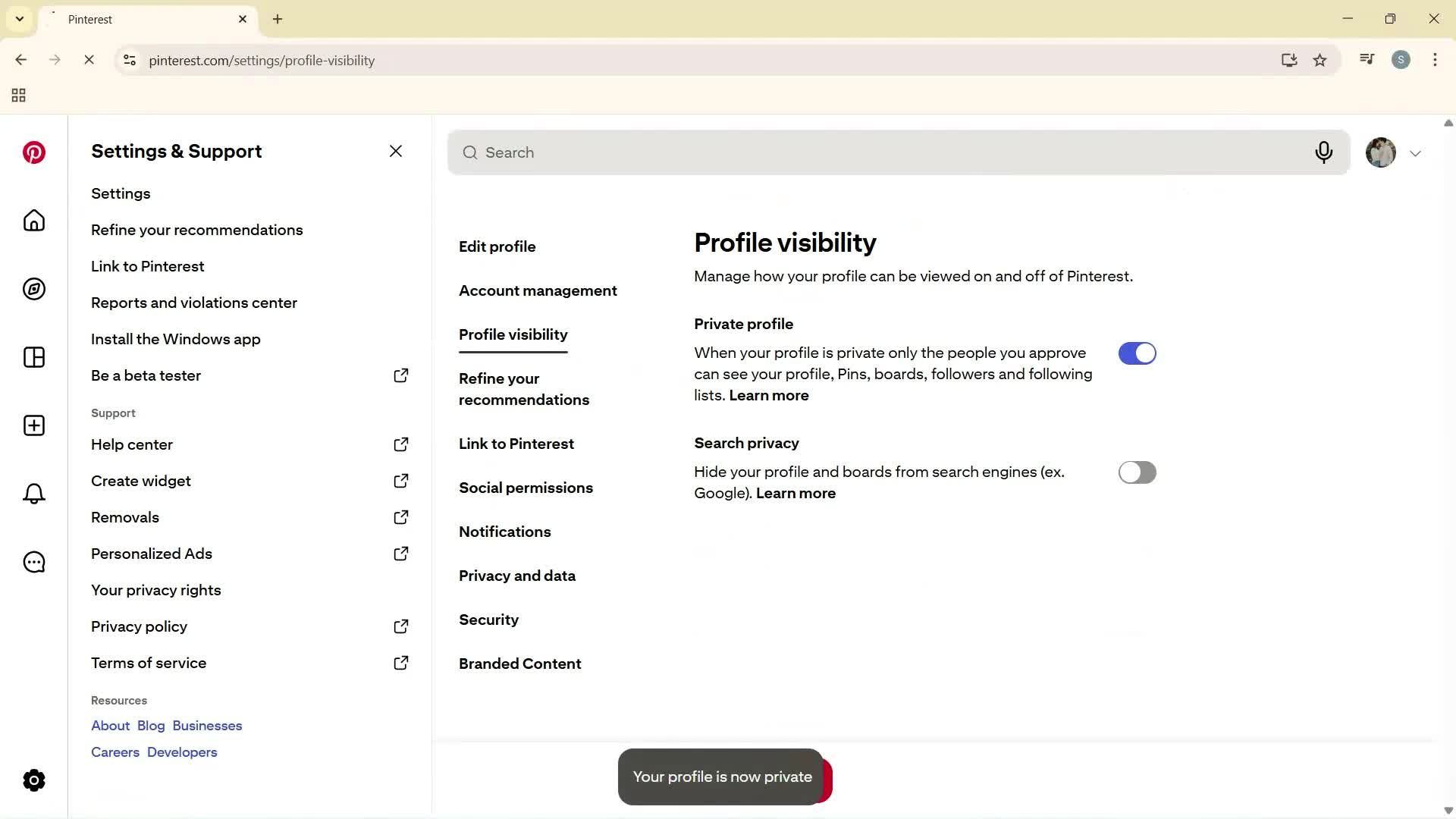Open the settings gear icon at bottom
This screenshot has height=819, width=1456.
tap(34, 780)
